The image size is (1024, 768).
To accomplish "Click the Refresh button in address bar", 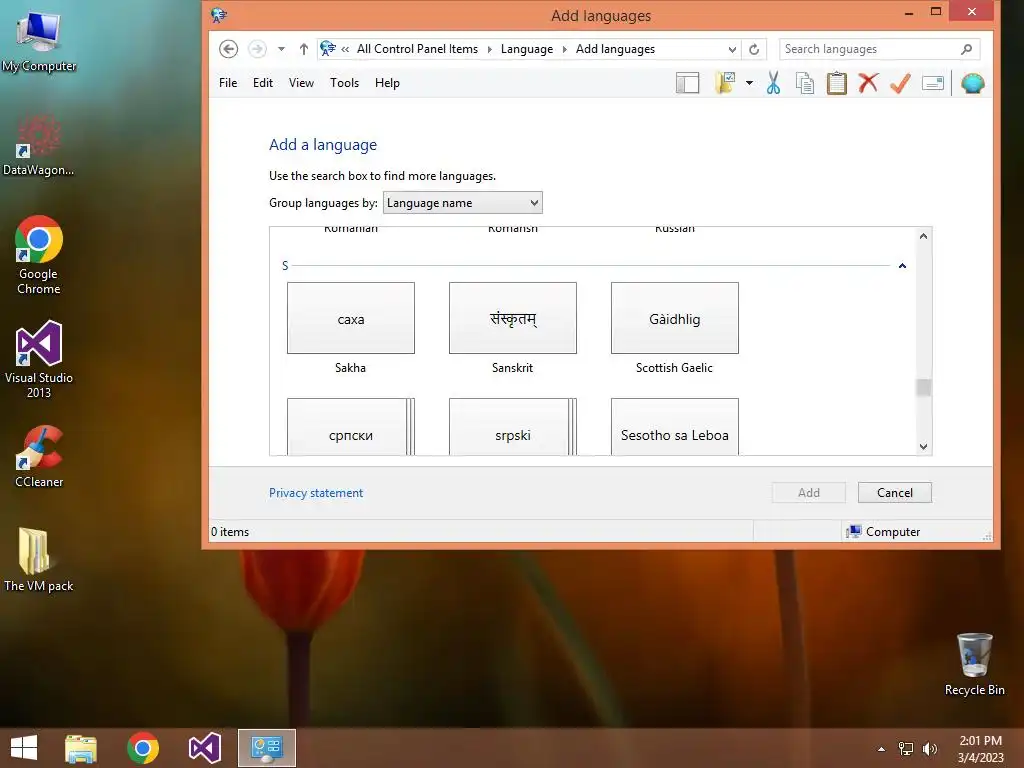I will click(x=754, y=49).
